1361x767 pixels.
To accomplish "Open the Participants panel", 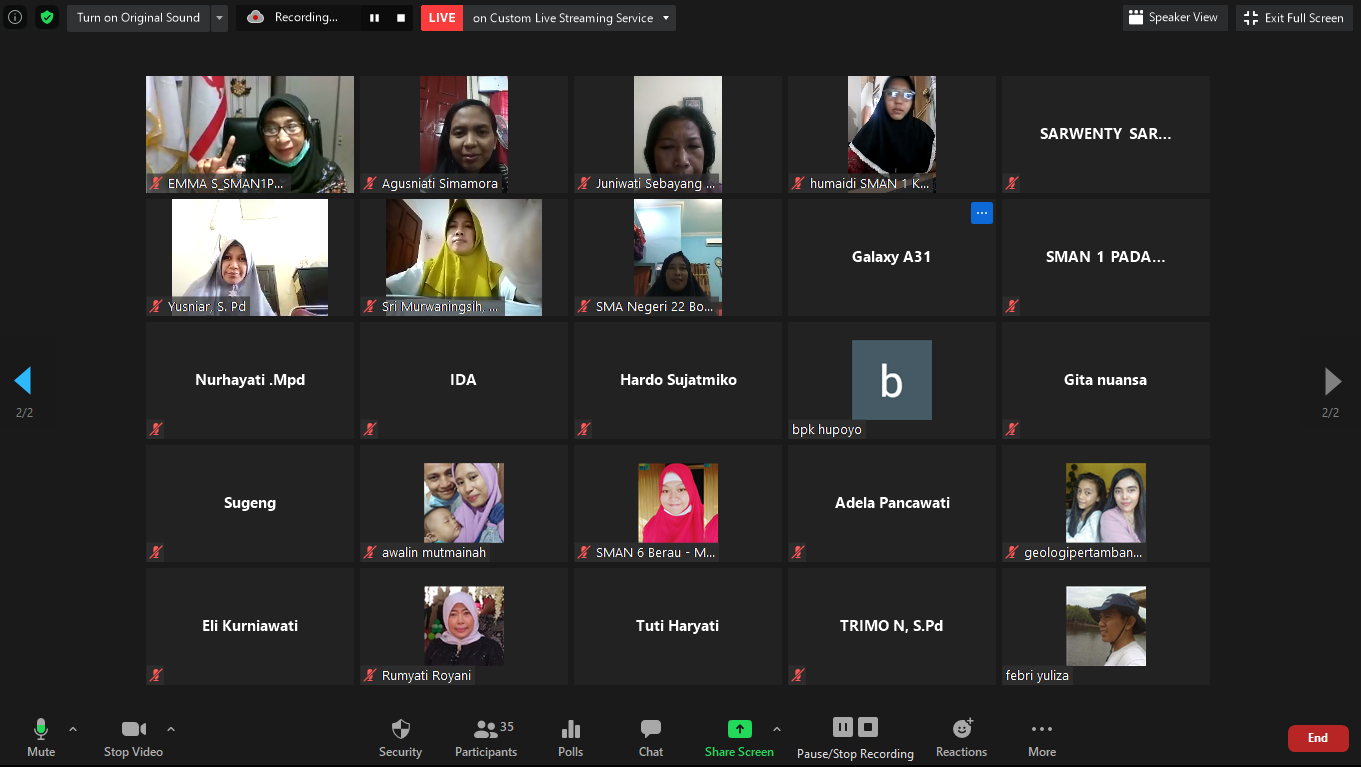I will click(486, 729).
